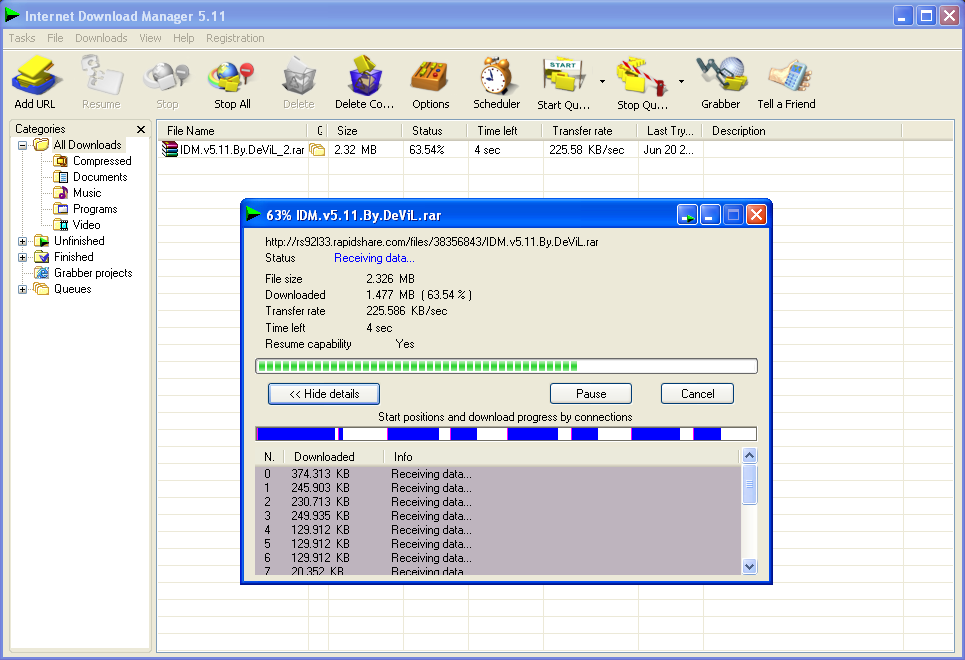Select the Music category folder
The height and width of the screenshot is (660, 965).
(78, 193)
